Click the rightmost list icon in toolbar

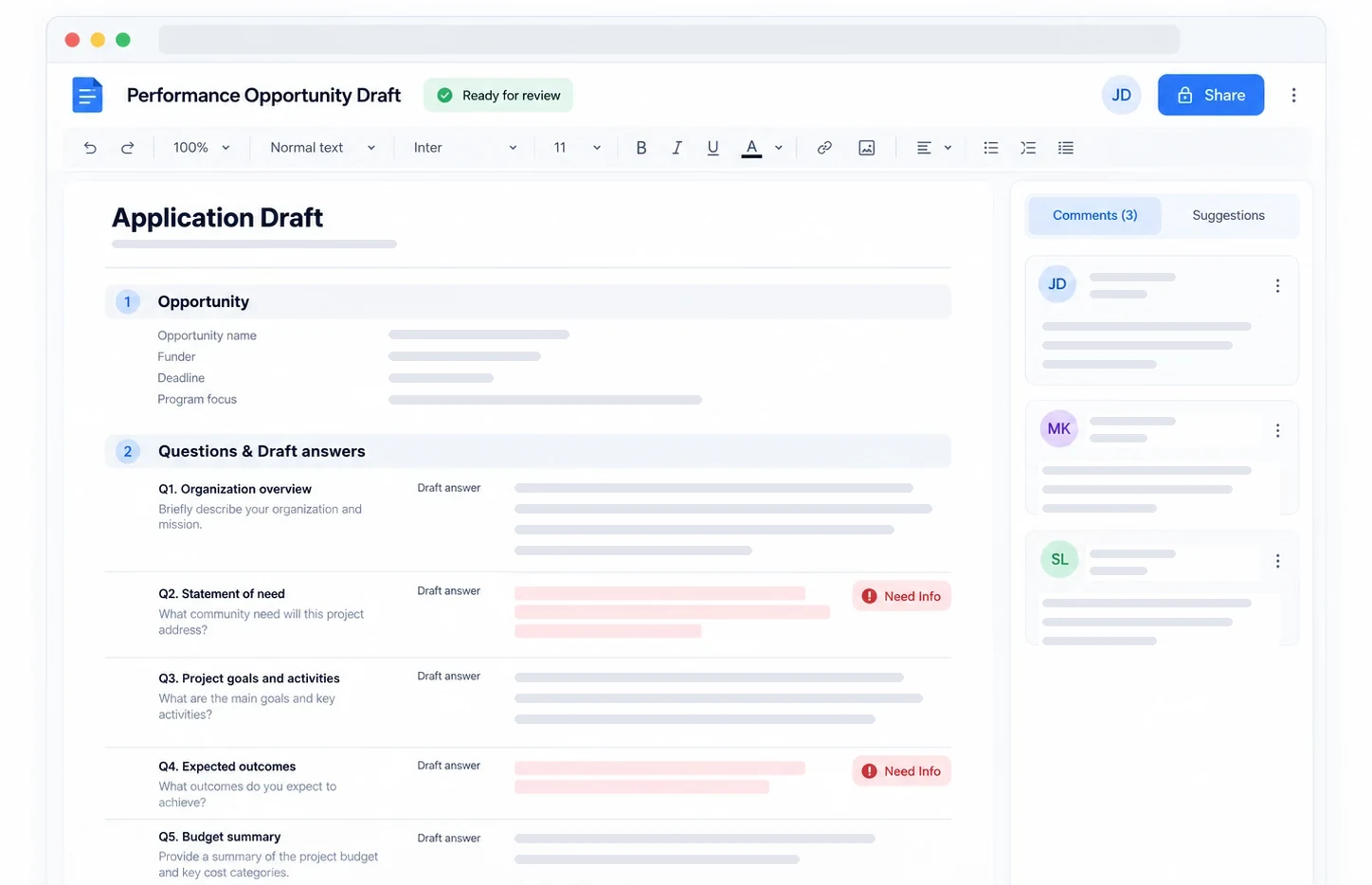pos(1066,148)
